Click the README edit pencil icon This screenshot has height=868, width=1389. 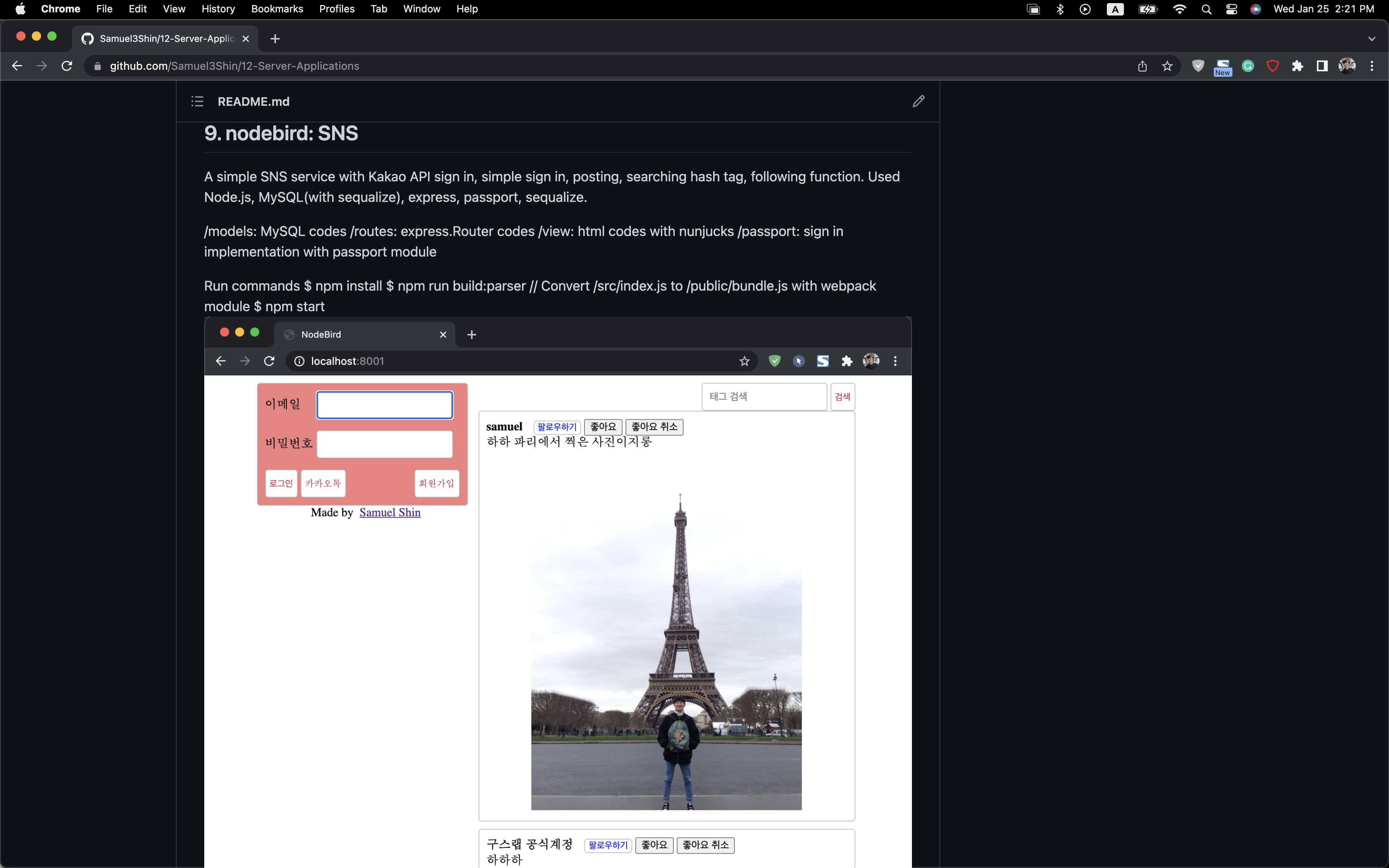pos(919,101)
